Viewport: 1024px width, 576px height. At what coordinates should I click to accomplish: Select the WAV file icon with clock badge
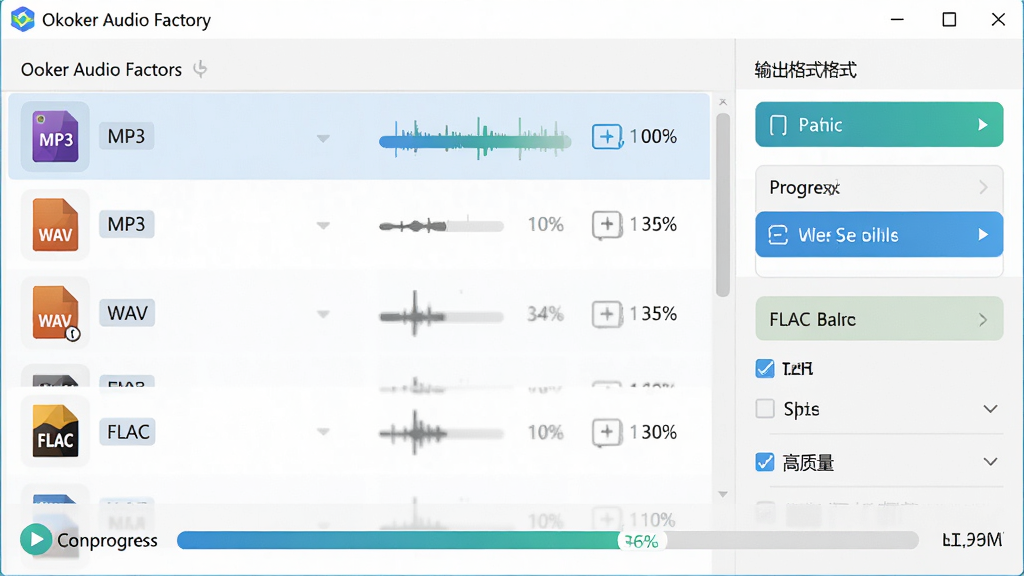[56, 313]
